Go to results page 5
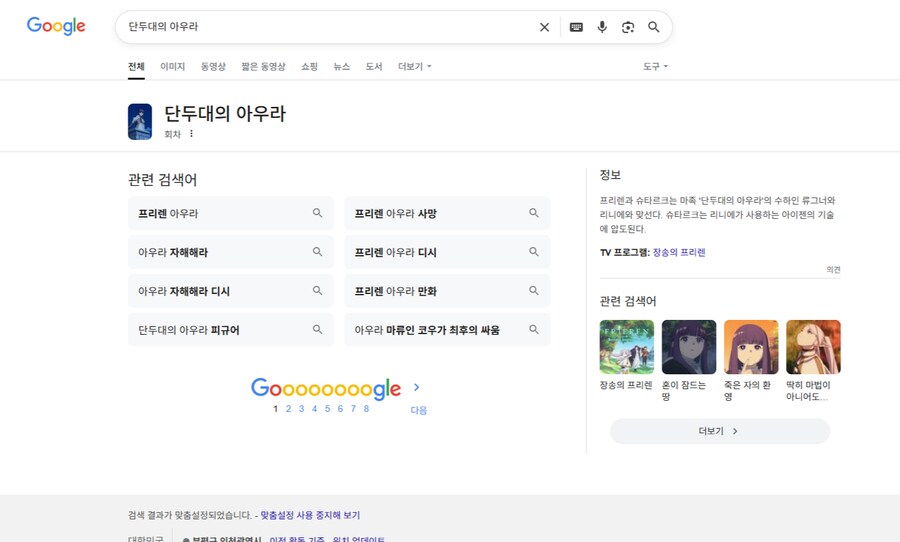Image resolution: width=900 pixels, height=542 pixels. click(x=327, y=409)
